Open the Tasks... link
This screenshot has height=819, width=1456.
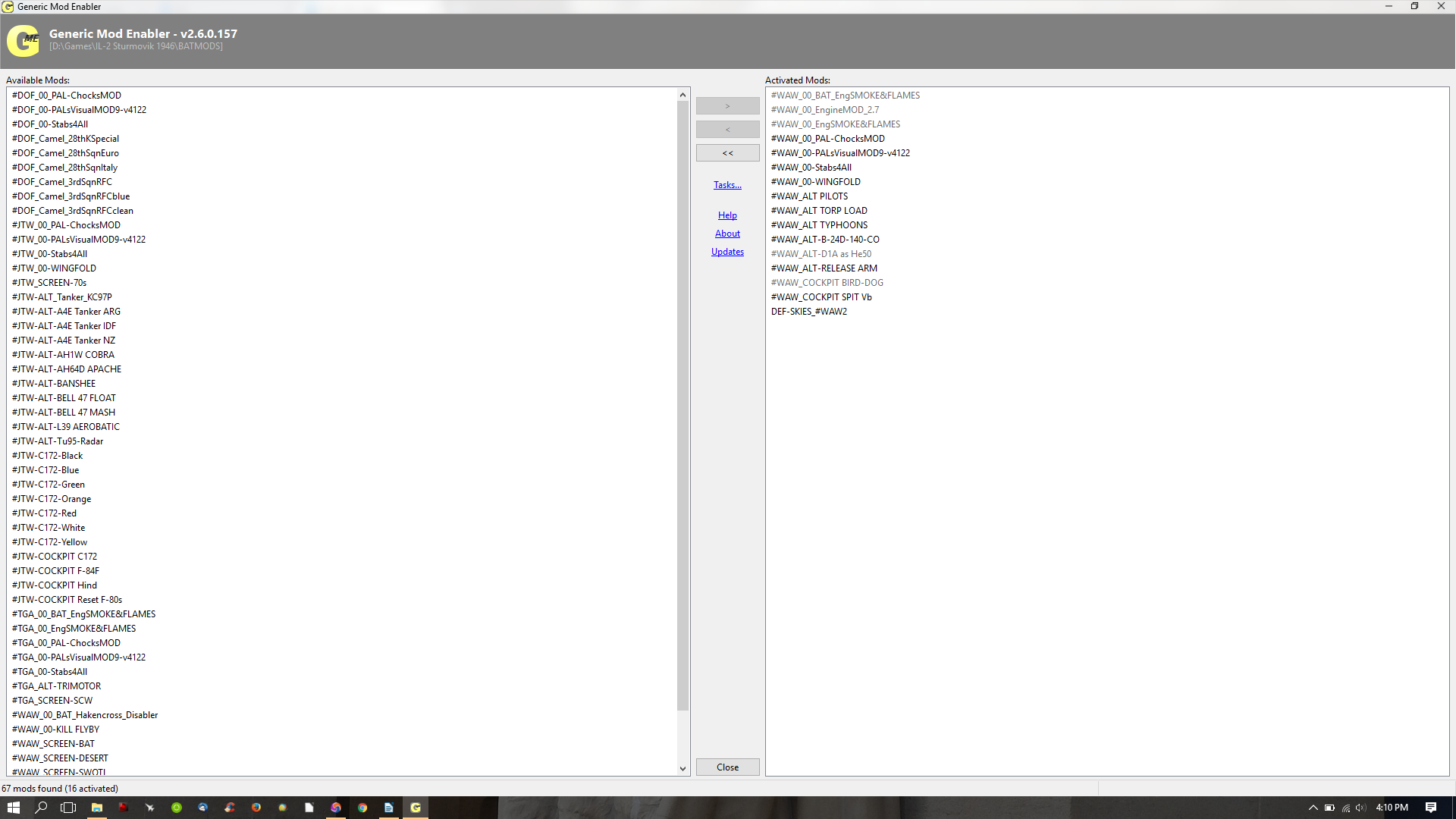coord(727,185)
